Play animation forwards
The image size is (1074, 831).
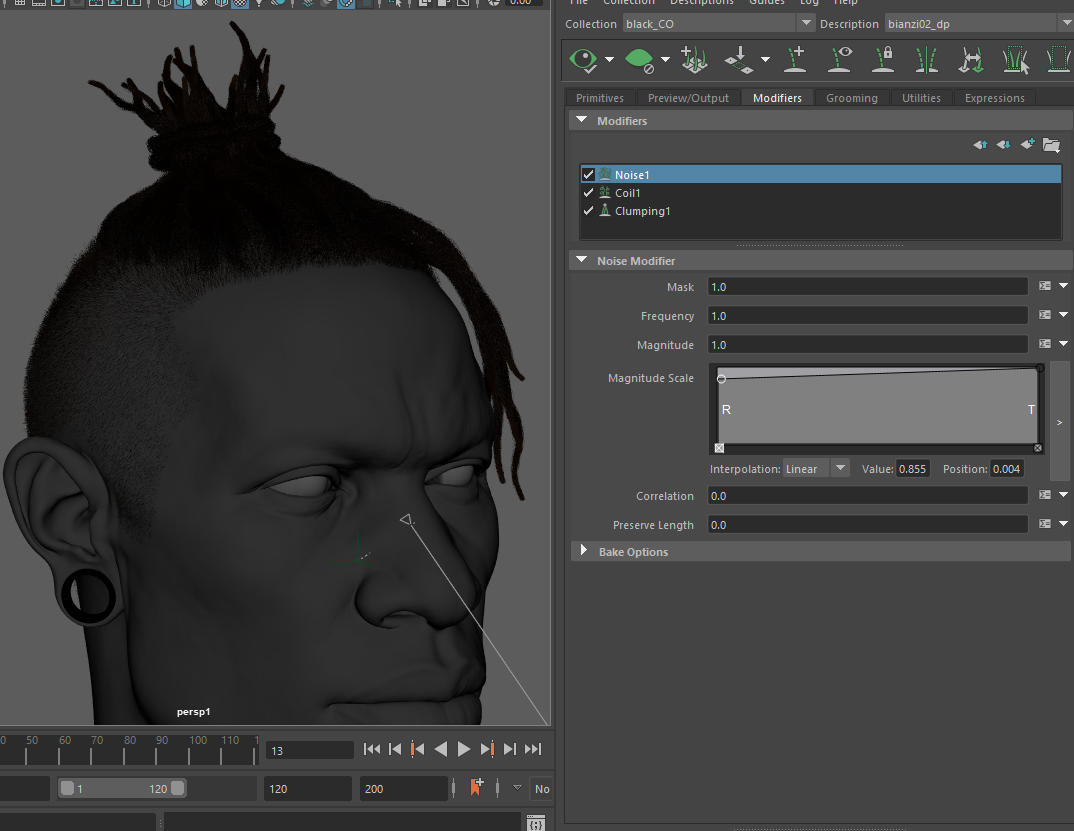click(x=464, y=749)
